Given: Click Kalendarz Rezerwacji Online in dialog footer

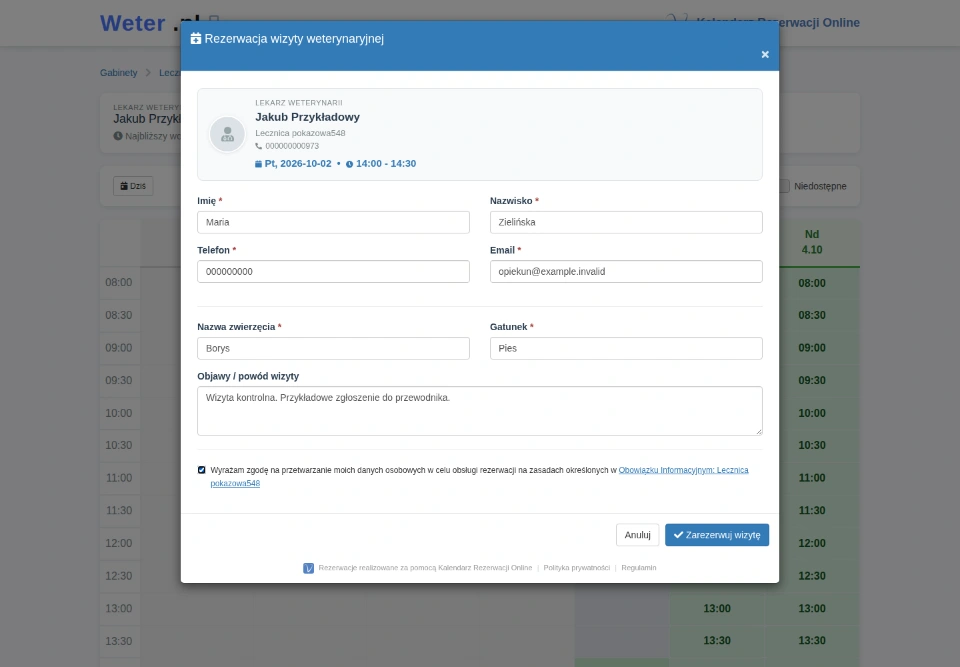Looking at the screenshot, I should [x=485, y=568].
